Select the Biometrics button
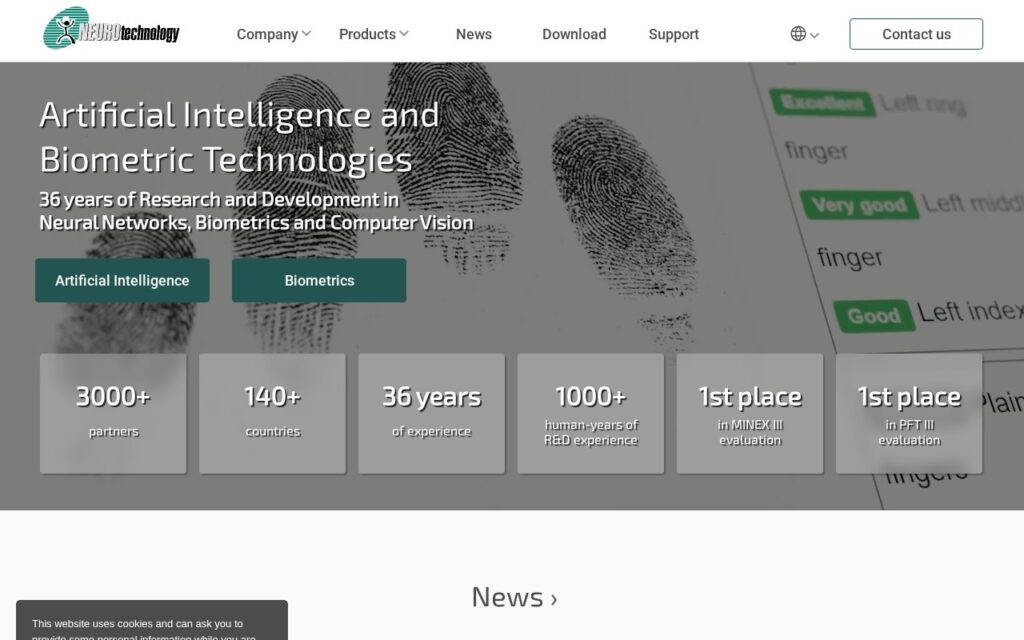 (319, 280)
